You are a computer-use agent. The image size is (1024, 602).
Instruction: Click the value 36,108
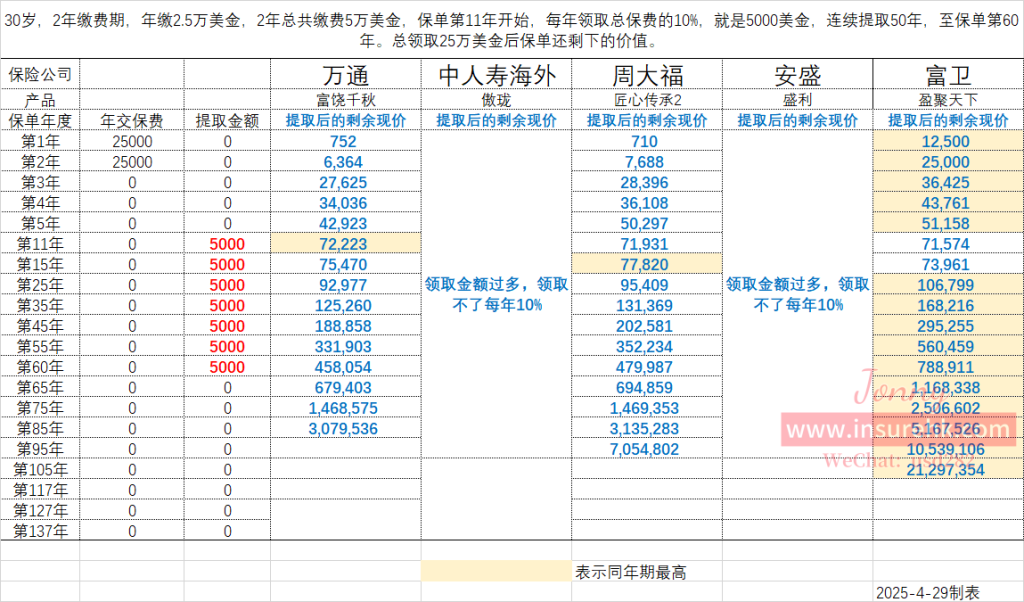point(644,203)
